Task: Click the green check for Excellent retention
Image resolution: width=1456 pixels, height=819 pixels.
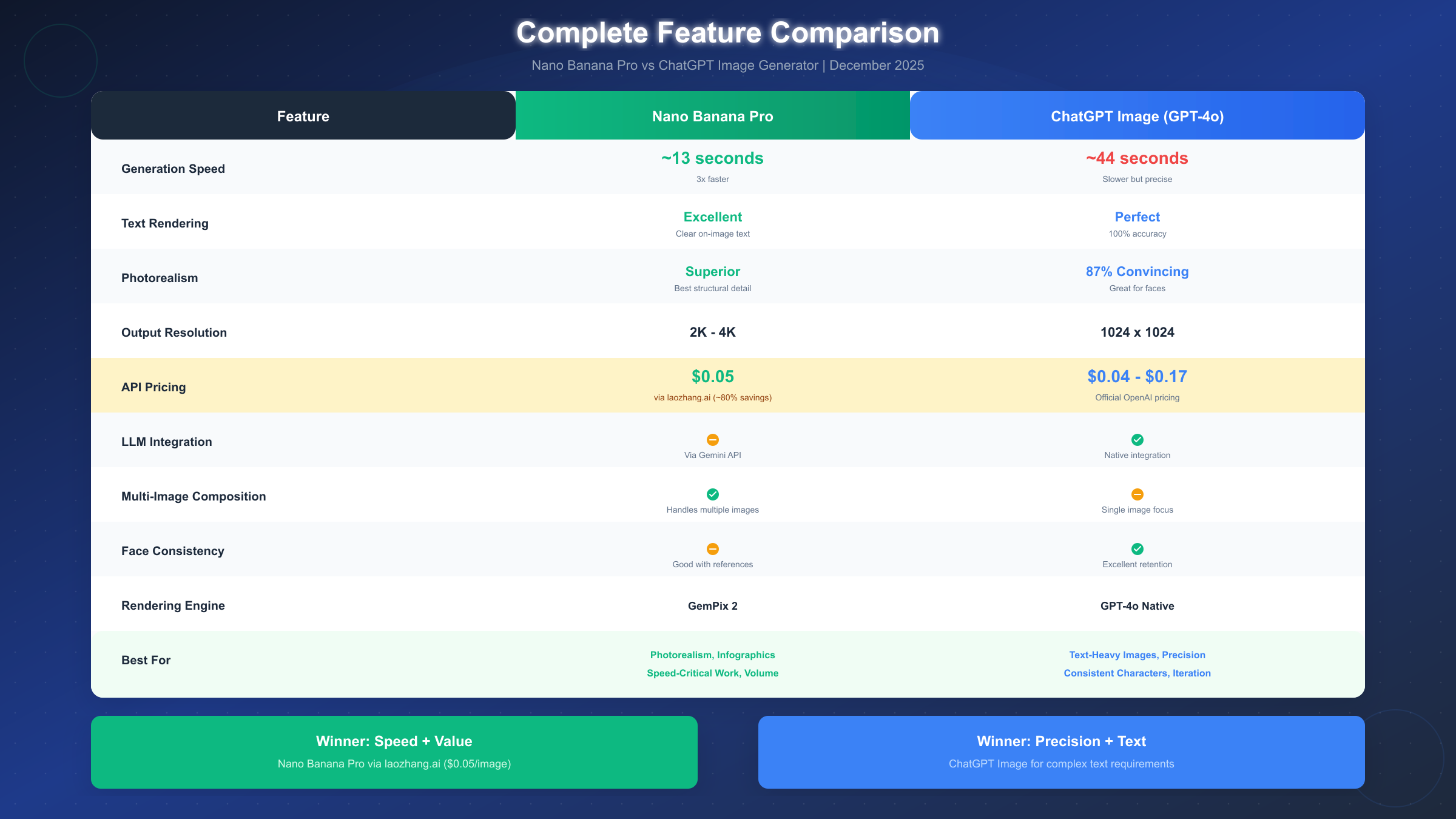Action: [1137, 549]
